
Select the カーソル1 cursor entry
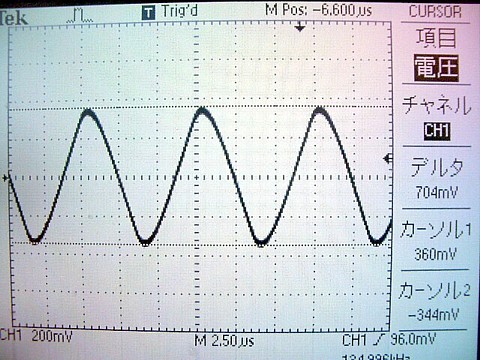pos(436,241)
